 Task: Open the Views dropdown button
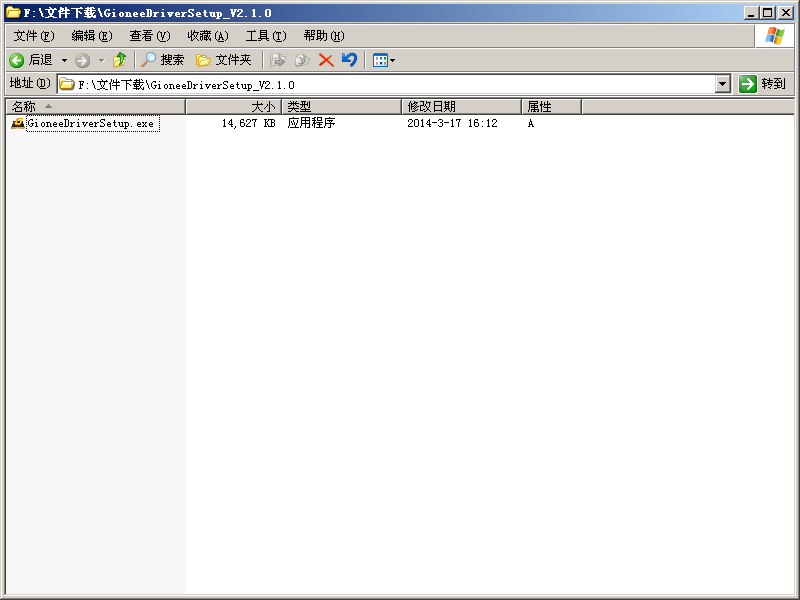pos(384,60)
